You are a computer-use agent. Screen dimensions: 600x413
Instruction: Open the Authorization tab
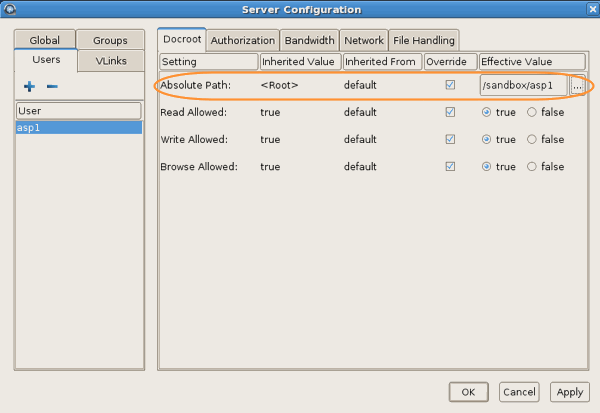coord(243,40)
